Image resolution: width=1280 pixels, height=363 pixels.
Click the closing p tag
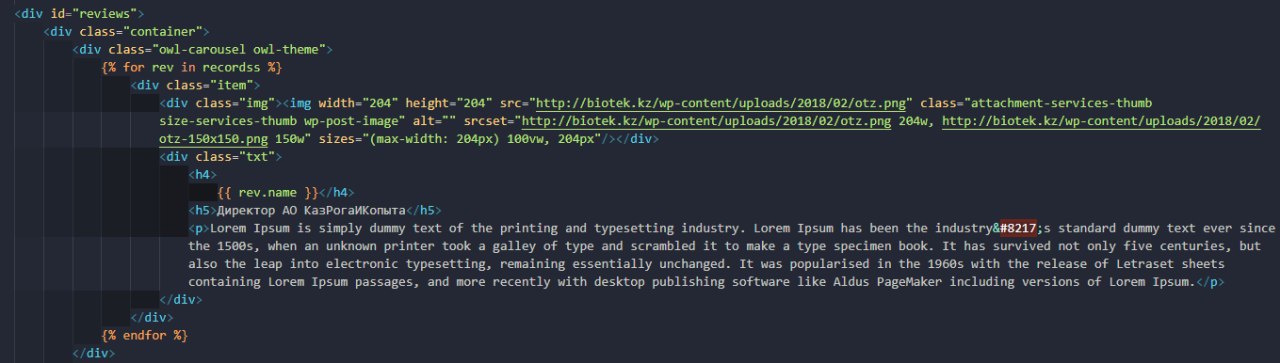(1210, 282)
